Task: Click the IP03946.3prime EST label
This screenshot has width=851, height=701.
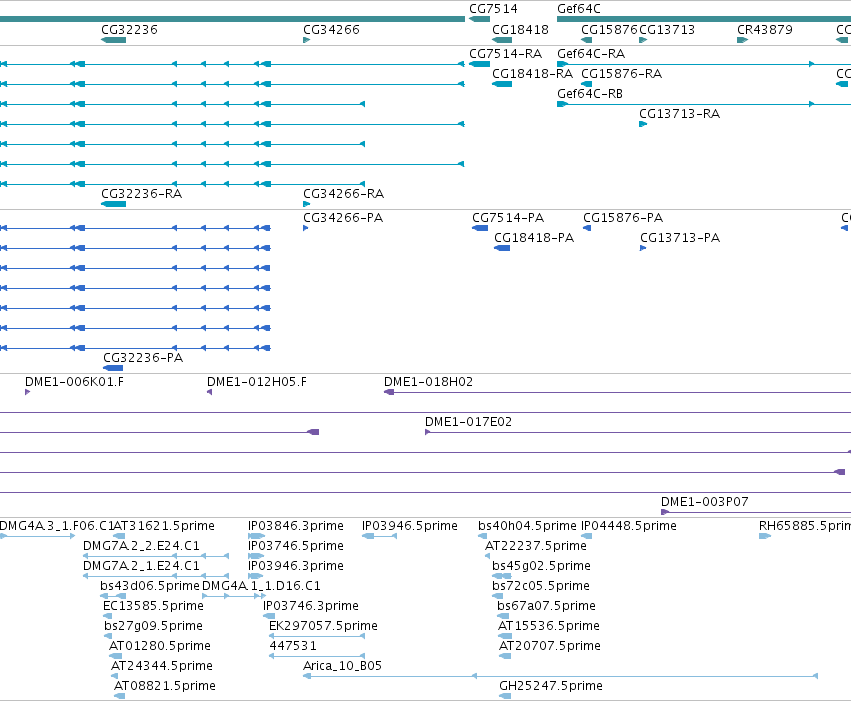Action: pos(296,566)
